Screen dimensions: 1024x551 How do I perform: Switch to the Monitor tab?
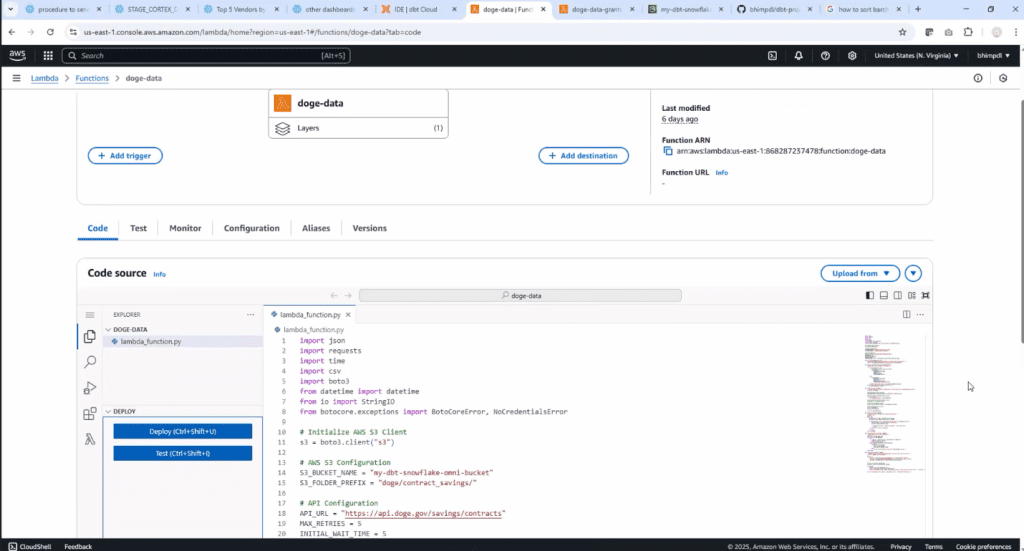pyautogui.click(x=185, y=228)
